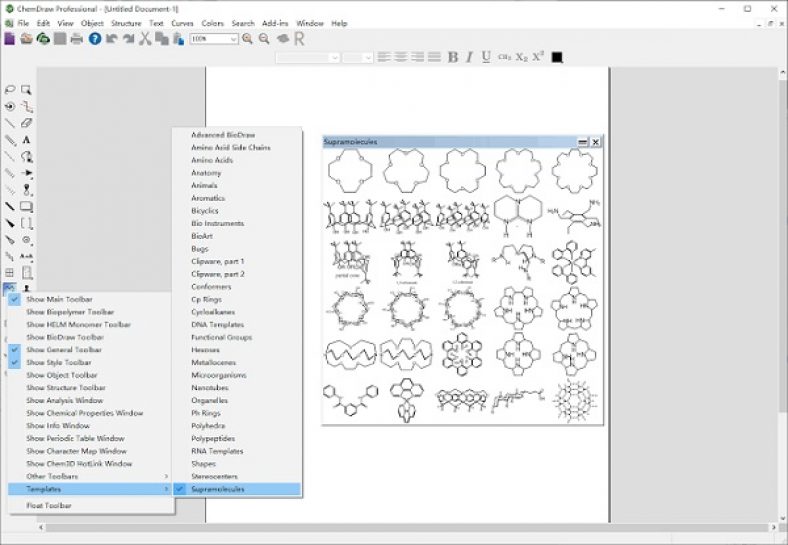Toggle Show General Toolbar off

[64, 350]
